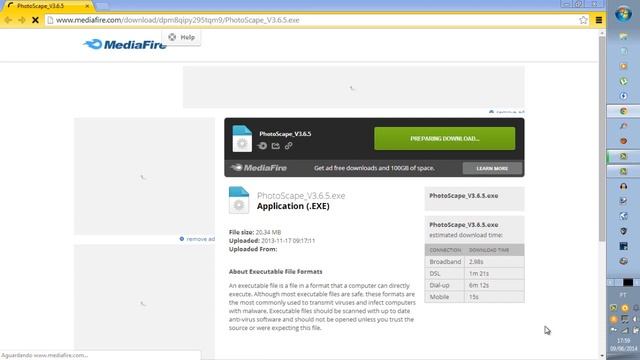This screenshot has height=360, width=640.
Task: Click the Help button near the logo
Action: (x=182, y=37)
